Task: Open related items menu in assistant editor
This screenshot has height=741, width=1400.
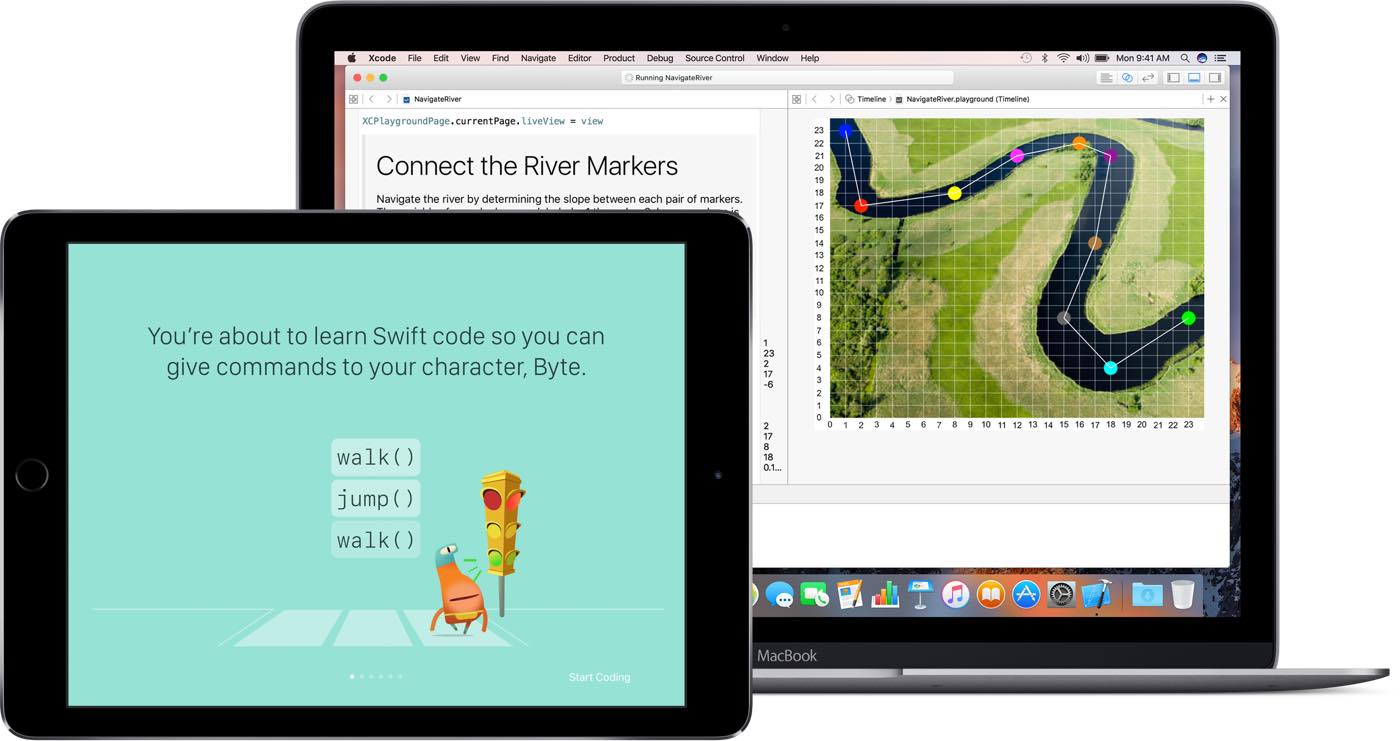Action: (x=796, y=99)
